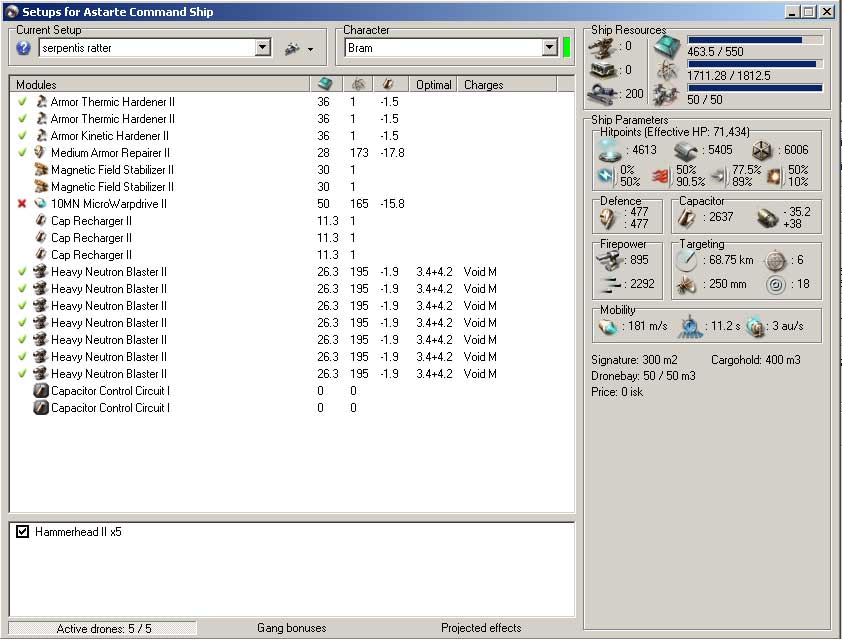
Task: Click the shield hitpoints icon
Action: point(610,150)
